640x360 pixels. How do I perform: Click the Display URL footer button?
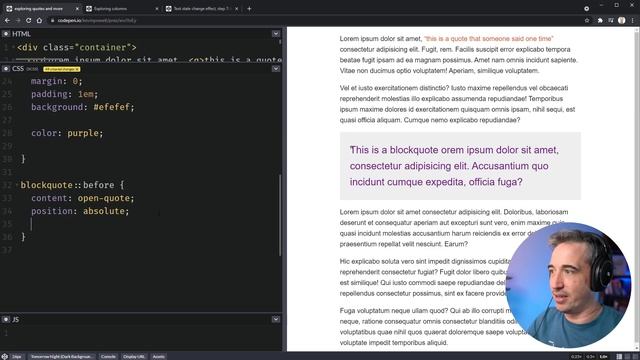pos(134,356)
